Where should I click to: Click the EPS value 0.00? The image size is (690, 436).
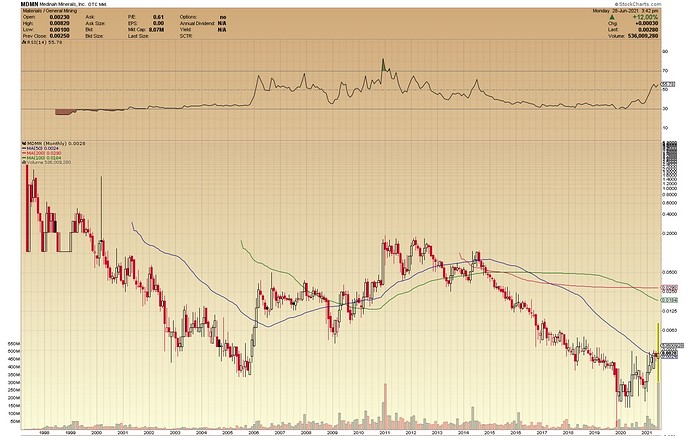158,23
